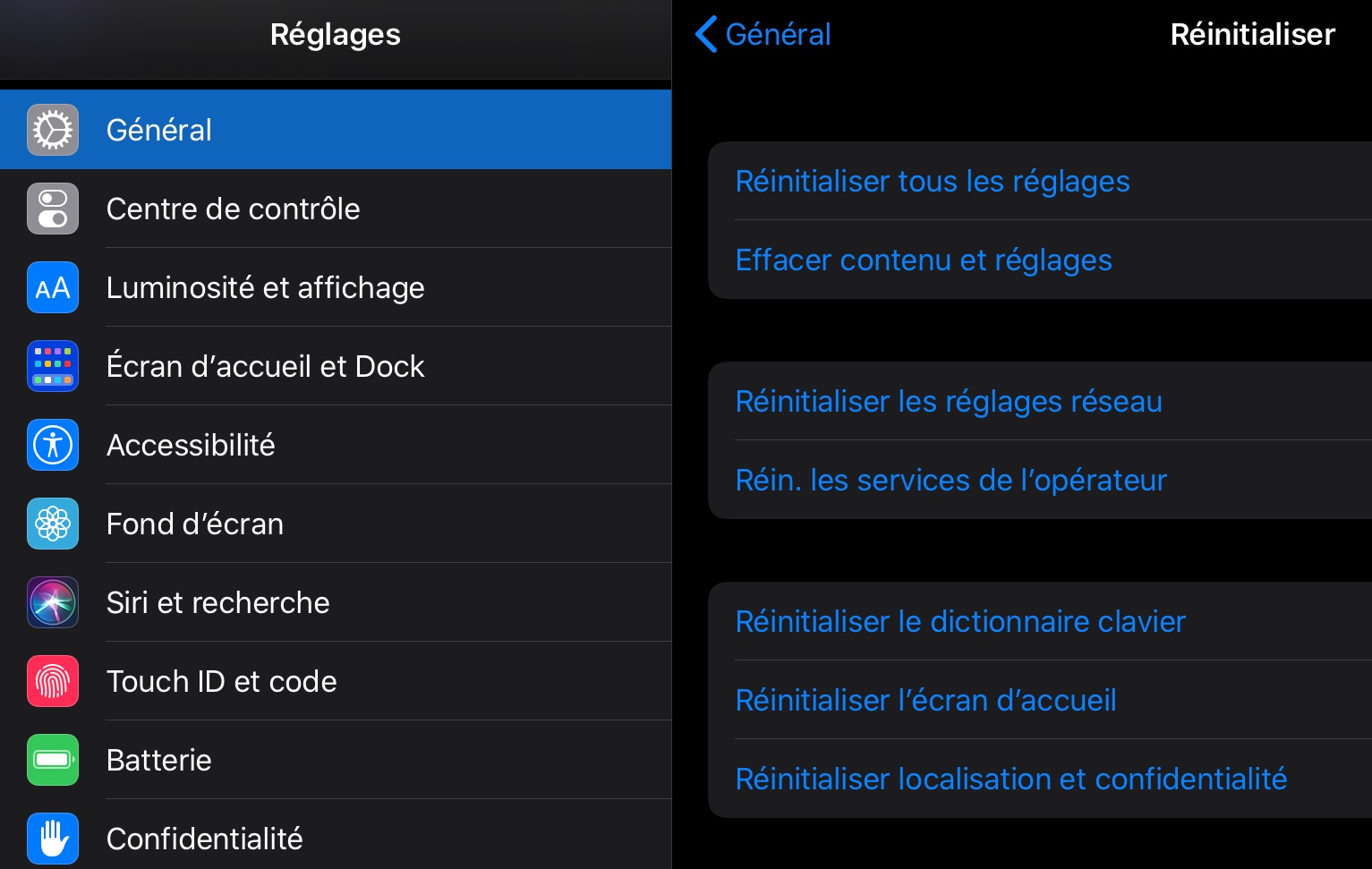Choose Réinitialiser l'écran d'accueil

pyautogui.click(x=925, y=700)
